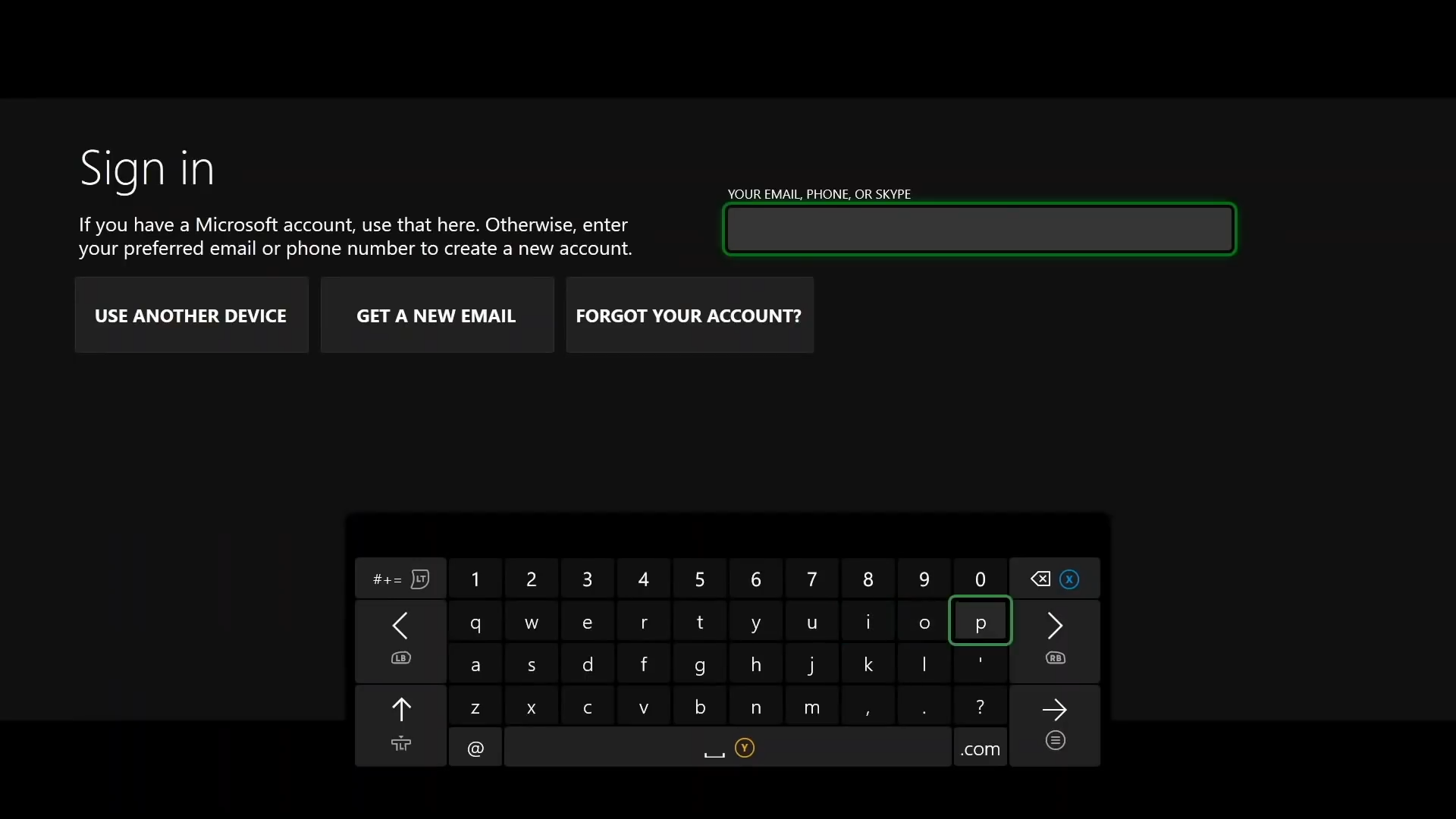Tap the letter d key

click(588, 664)
